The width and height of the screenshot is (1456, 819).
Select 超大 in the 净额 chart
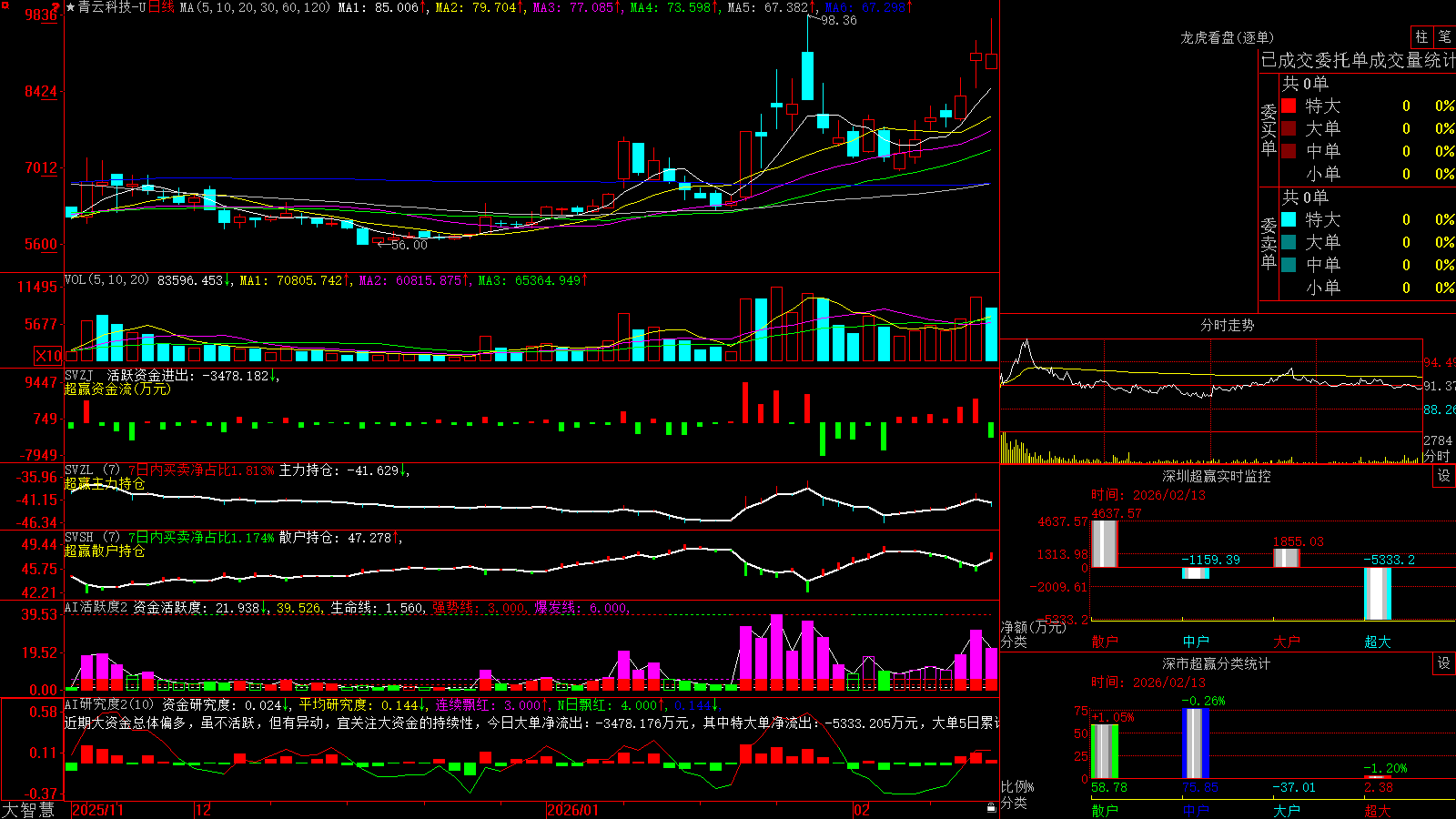click(x=1378, y=642)
